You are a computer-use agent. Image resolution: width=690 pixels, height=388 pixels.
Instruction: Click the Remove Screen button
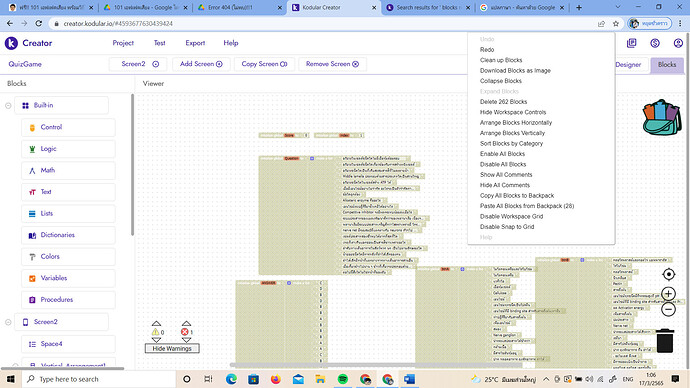332,64
